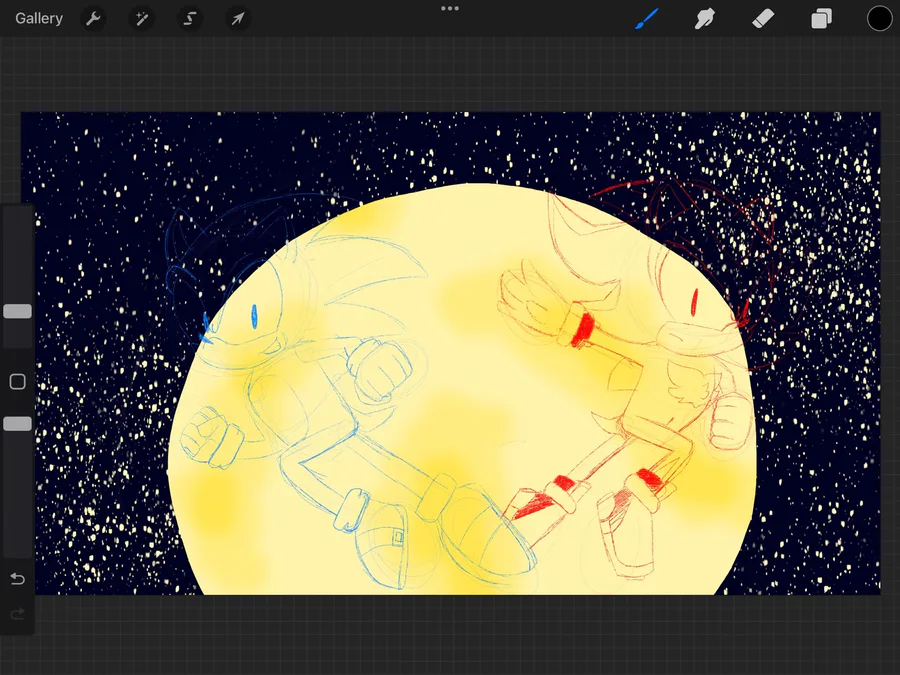The height and width of the screenshot is (675, 900).
Task: Activate the Selection S-shaped tool
Action: pyautogui.click(x=189, y=19)
